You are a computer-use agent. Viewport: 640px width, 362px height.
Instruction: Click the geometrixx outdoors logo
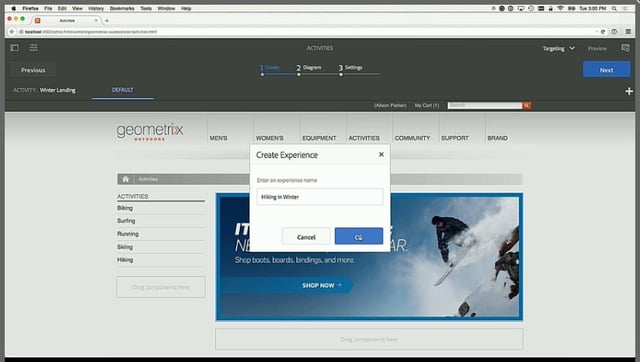pyautogui.click(x=150, y=131)
